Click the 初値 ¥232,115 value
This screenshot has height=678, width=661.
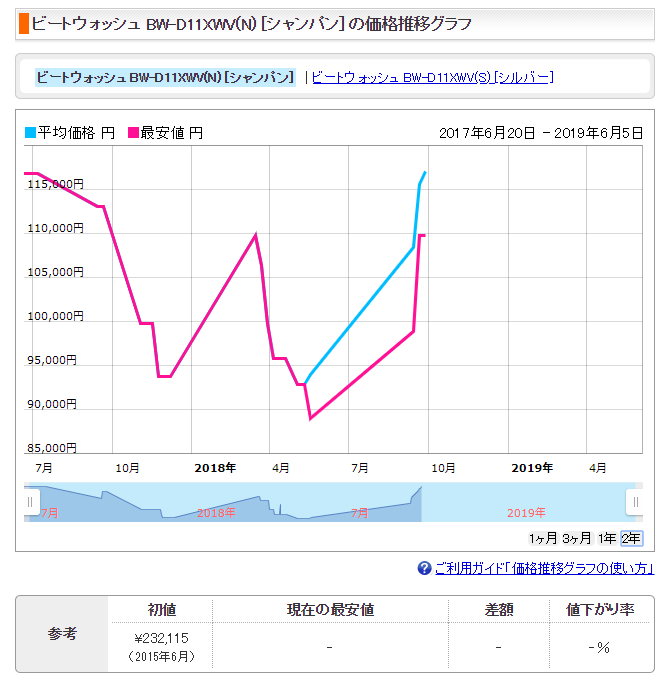162,638
